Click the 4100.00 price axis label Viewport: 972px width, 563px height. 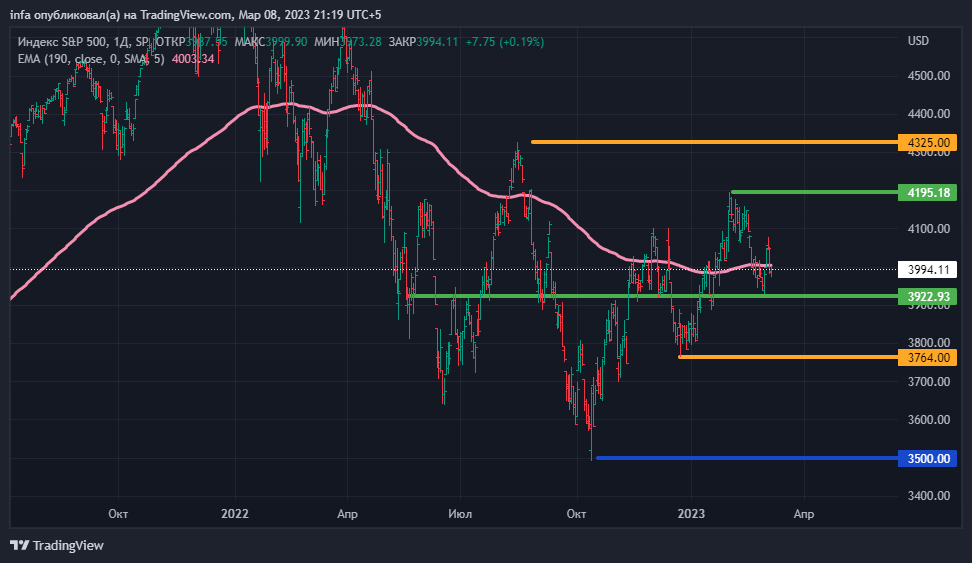click(x=929, y=228)
